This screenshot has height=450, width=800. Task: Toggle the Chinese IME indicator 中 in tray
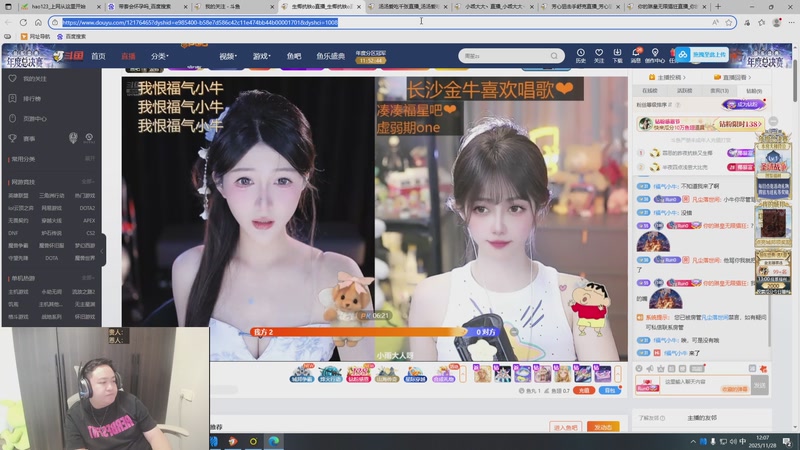(742, 441)
